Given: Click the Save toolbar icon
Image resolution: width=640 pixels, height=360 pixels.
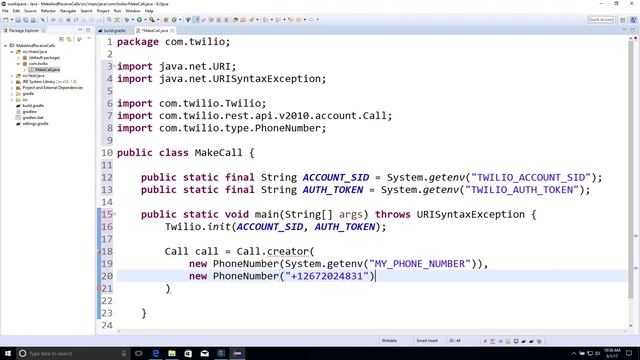Looking at the screenshot, I should (18, 20).
